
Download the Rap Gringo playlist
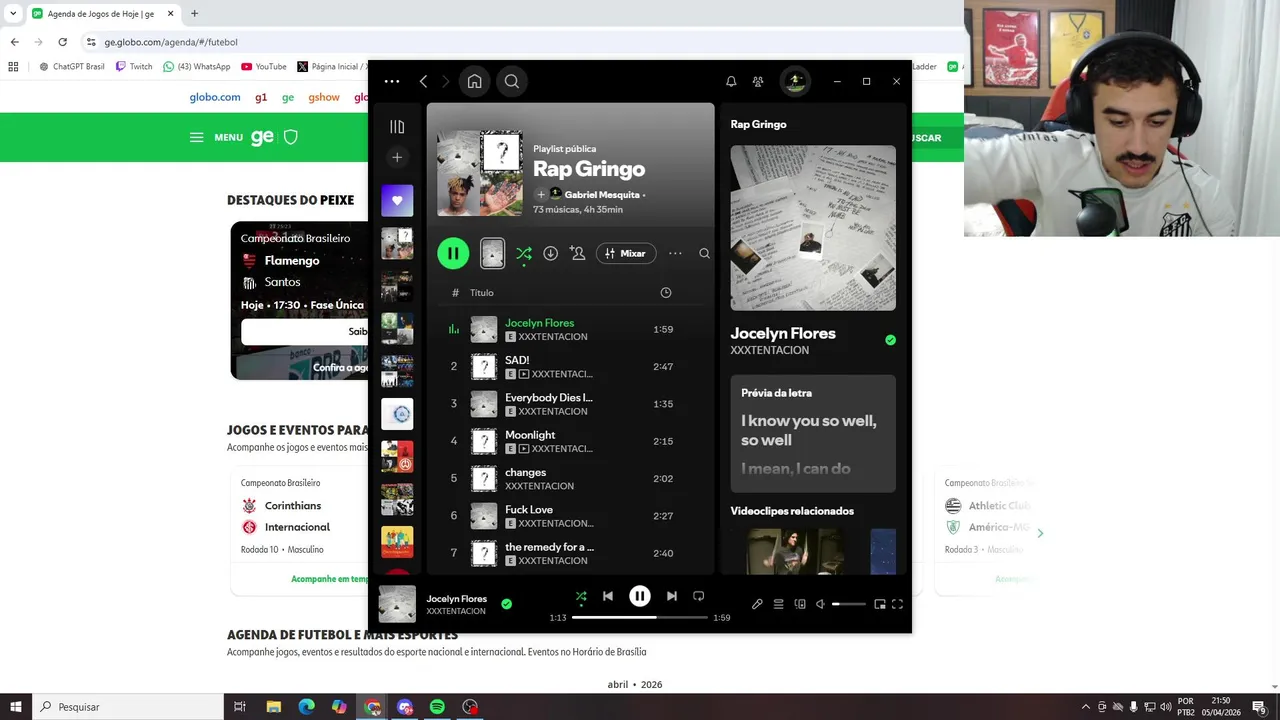(x=550, y=254)
